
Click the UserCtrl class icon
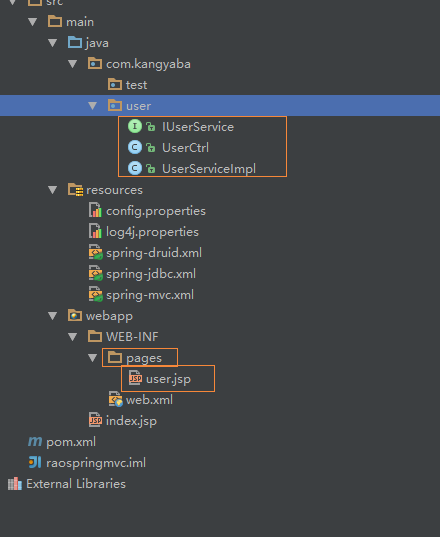[135, 147]
